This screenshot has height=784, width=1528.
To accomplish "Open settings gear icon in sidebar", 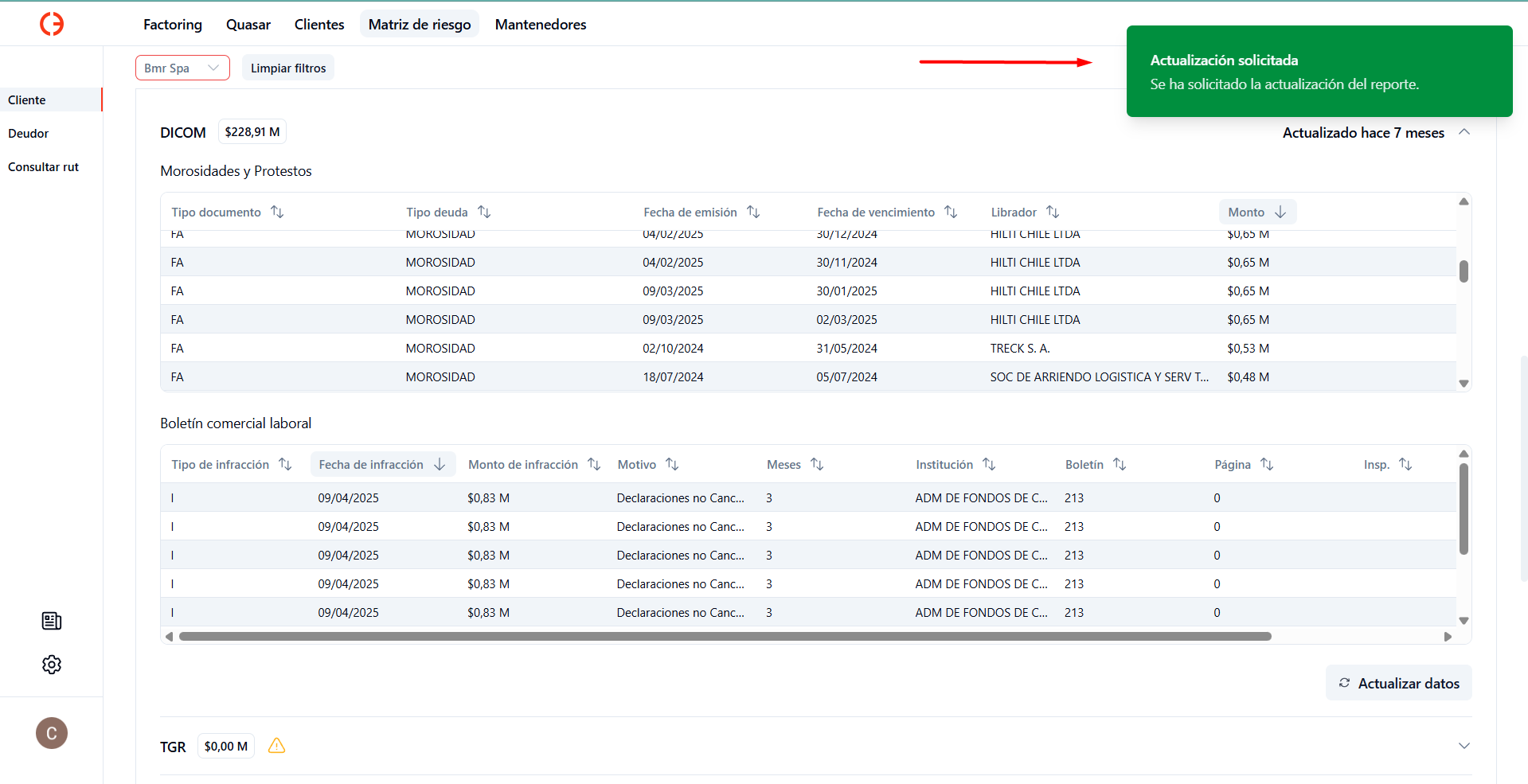I will (x=52, y=665).
